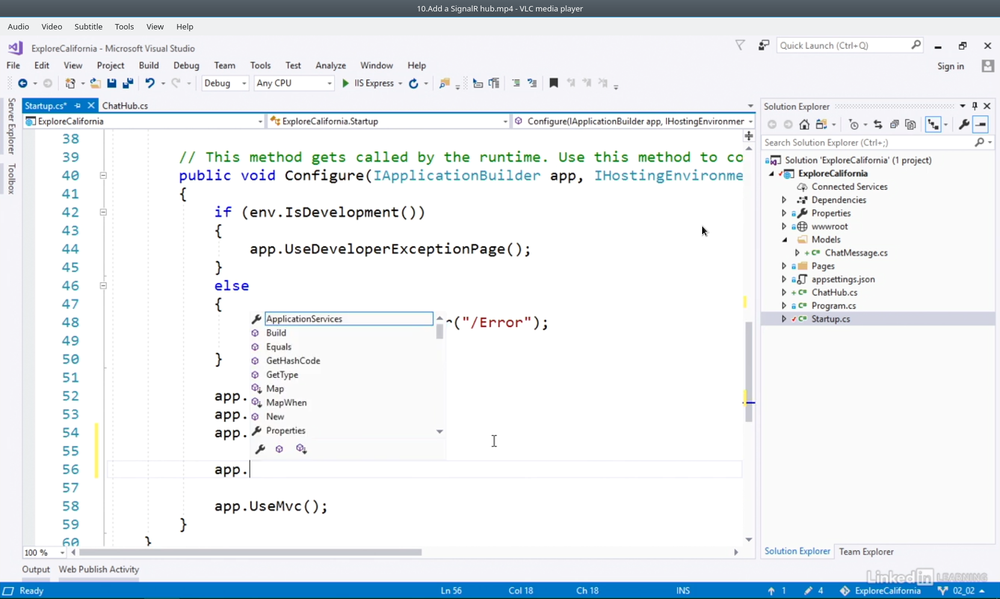Run the project with IIS Express button

368,83
